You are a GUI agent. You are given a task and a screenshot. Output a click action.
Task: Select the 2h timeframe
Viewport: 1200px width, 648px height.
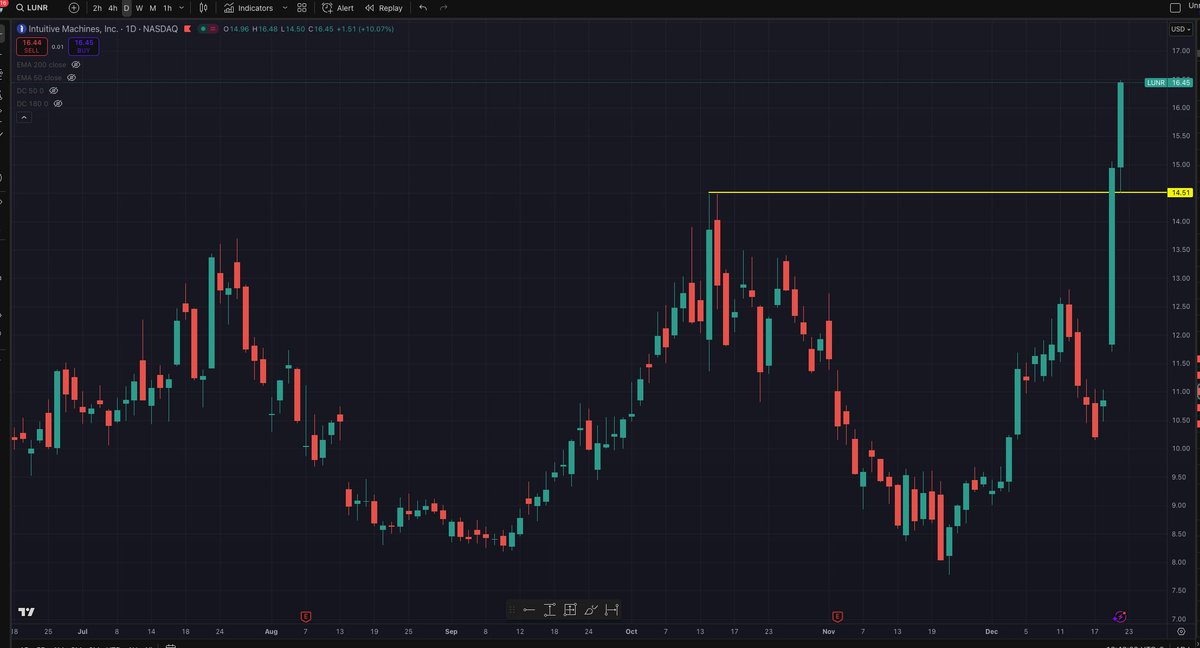97,8
